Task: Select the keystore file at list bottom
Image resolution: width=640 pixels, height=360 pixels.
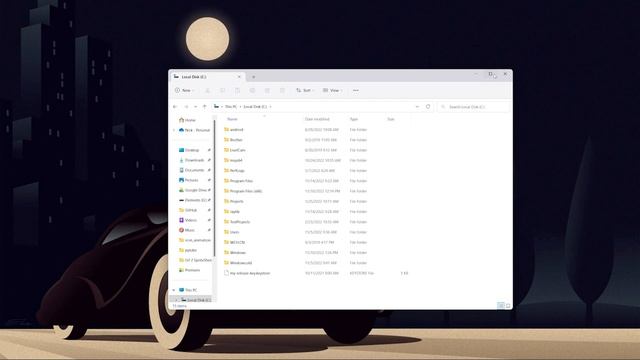Action: 247,273
